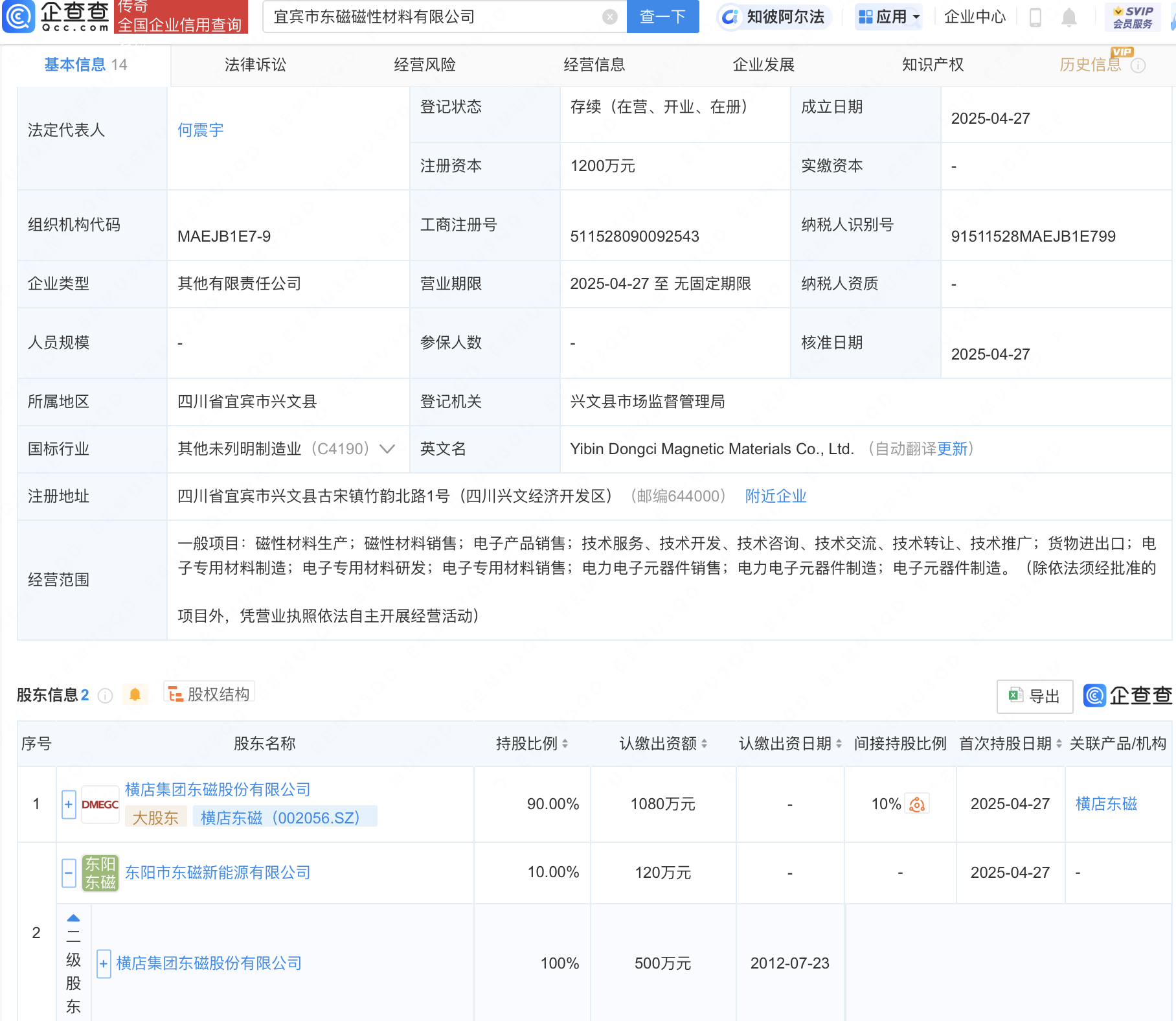Switch to 知识产权 tab
1176x1021 pixels.
point(933,65)
